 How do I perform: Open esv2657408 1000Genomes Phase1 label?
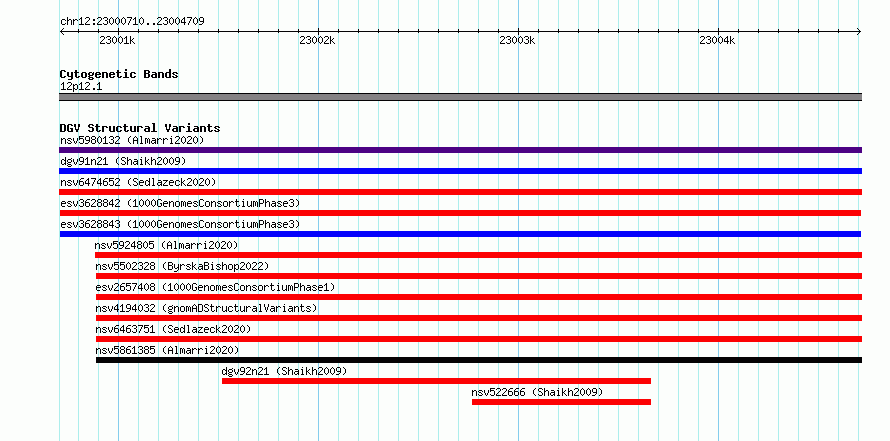pyautogui.click(x=215, y=287)
